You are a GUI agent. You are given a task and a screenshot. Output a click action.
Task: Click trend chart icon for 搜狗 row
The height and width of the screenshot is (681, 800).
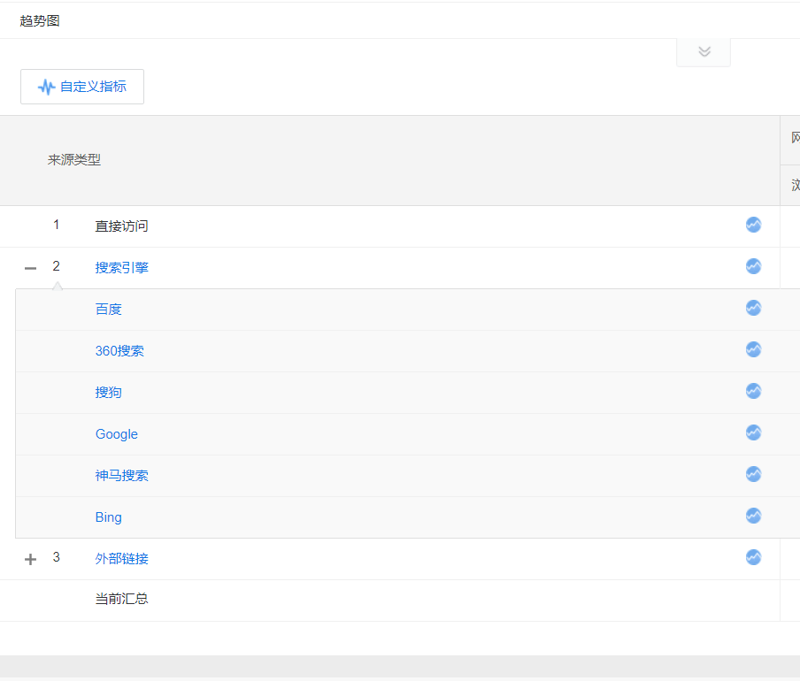(x=753, y=391)
